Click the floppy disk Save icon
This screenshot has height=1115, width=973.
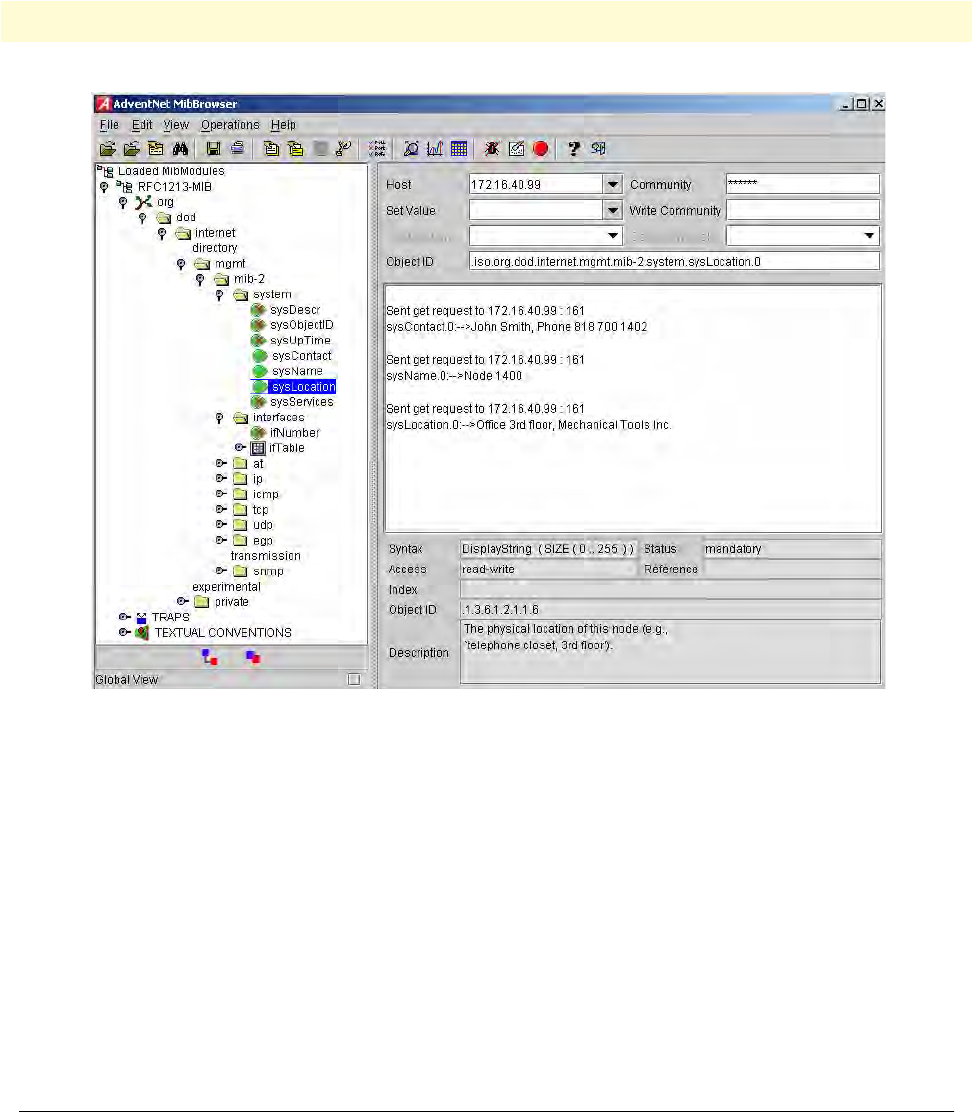[x=213, y=149]
